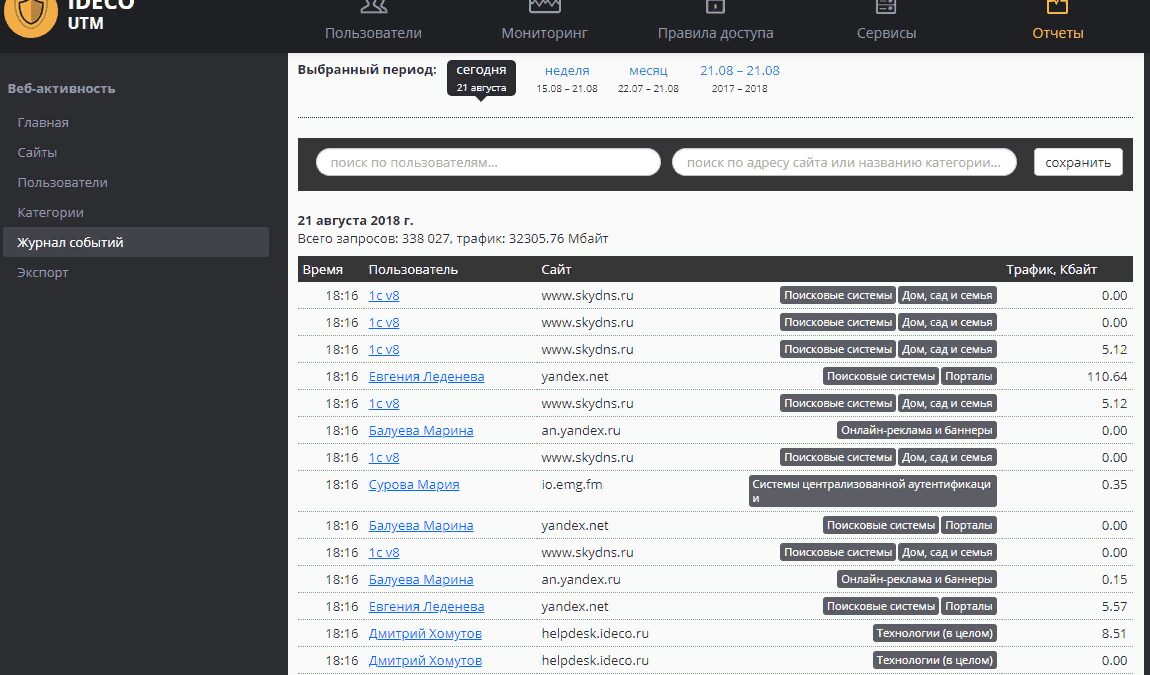Open the Сервисы navigation icon
Viewport: 1150px width, 675px height.
pos(886,8)
